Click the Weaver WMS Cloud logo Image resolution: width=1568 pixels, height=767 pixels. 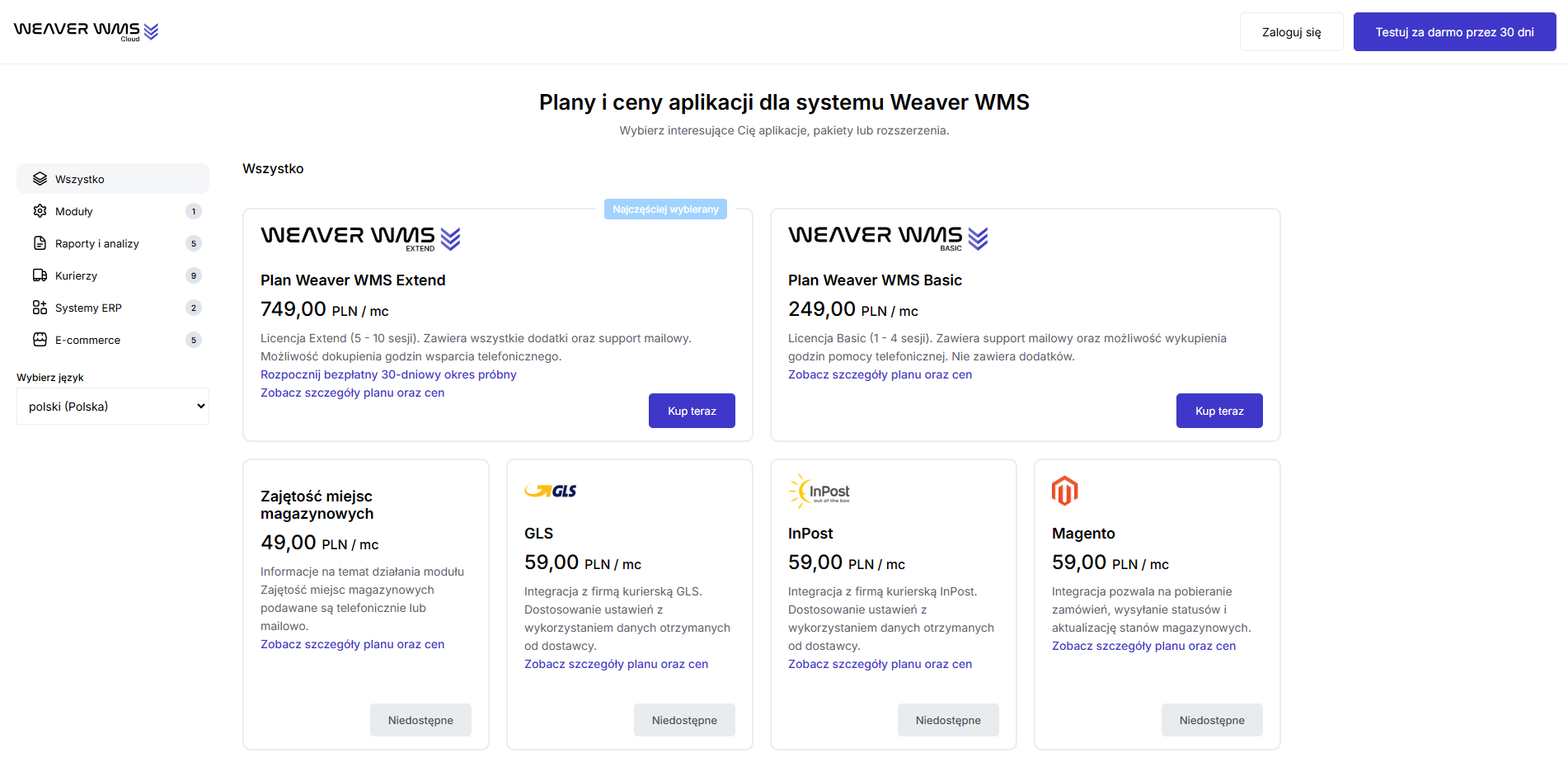pyautogui.click(x=86, y=31)
